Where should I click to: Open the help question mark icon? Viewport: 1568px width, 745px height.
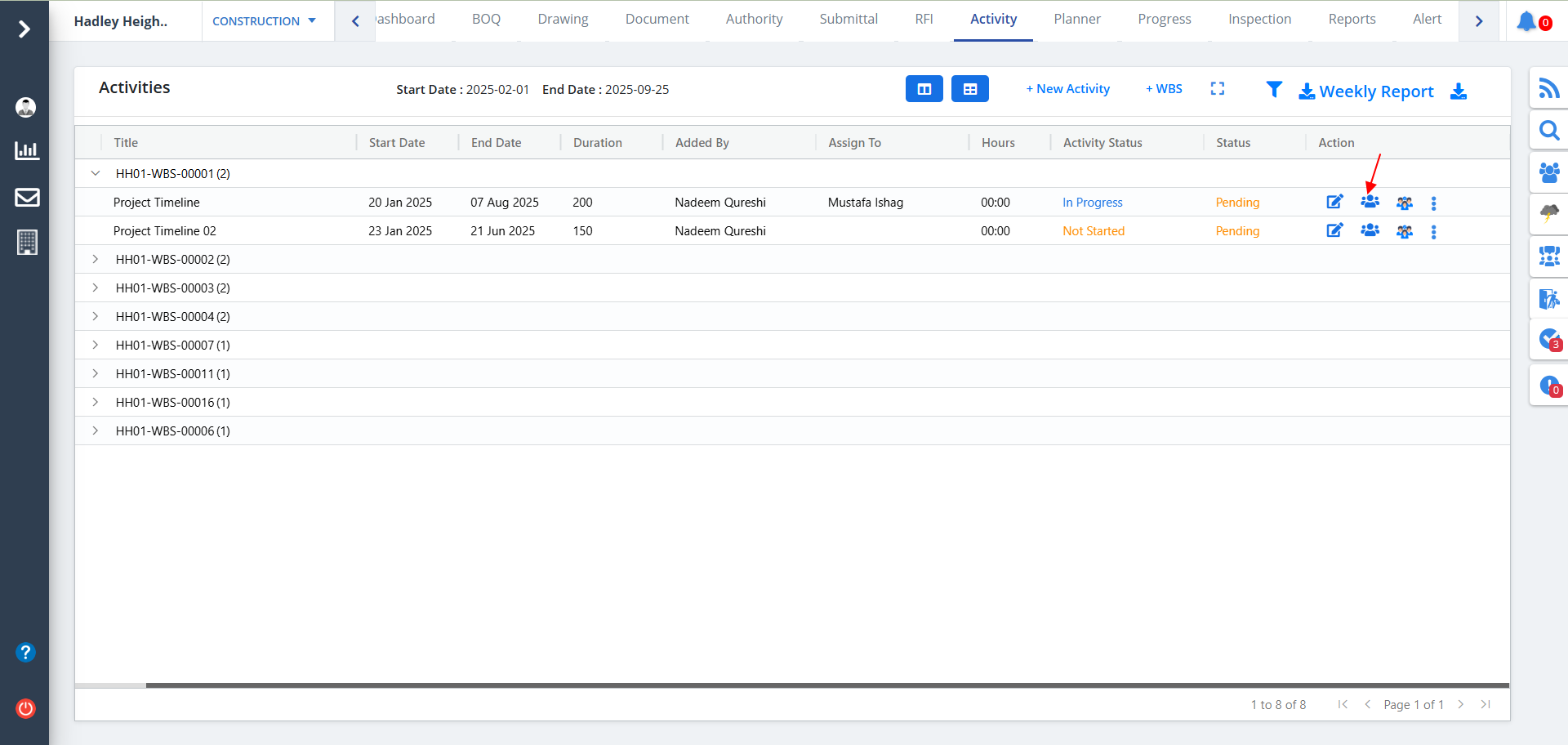coord(25,652)
